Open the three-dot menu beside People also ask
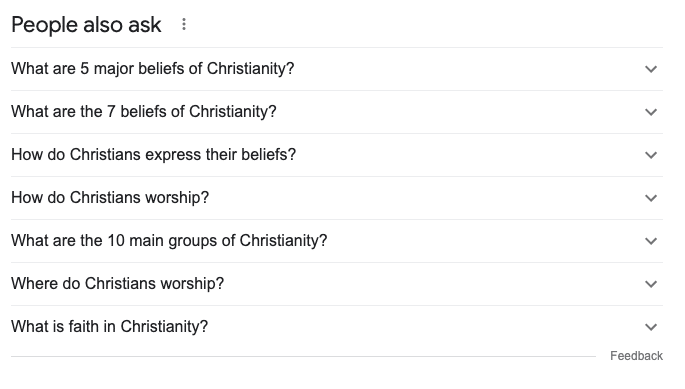The image size is (685, 389). coord(184,24)
